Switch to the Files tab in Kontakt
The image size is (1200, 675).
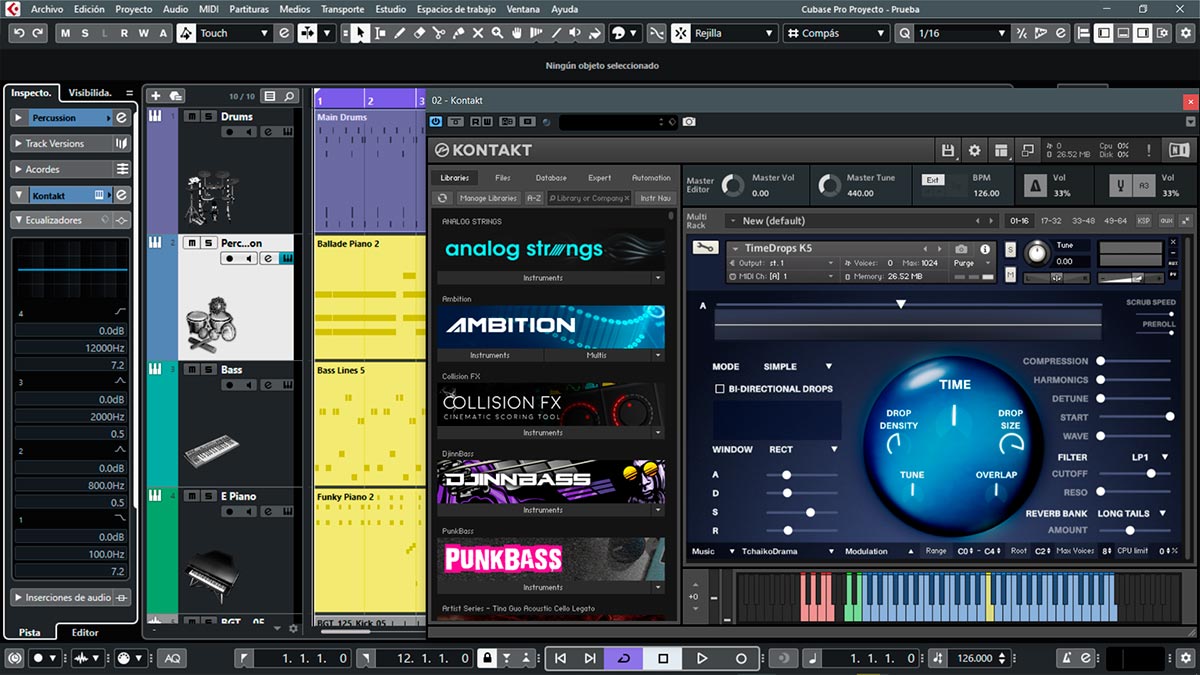pyautogui.click(x=503, y=178)
